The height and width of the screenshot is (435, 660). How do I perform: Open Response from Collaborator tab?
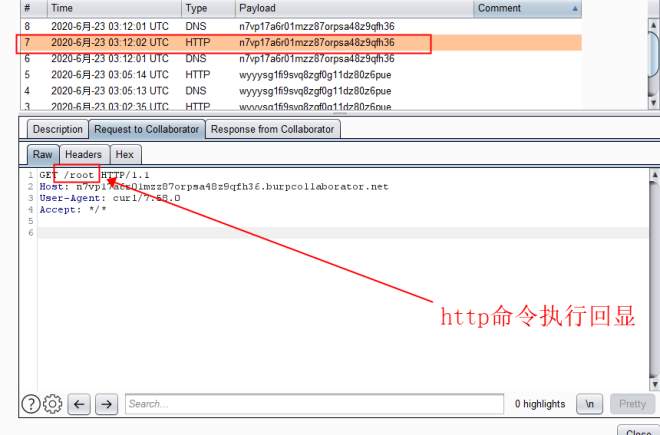click(x=273, y=129)
